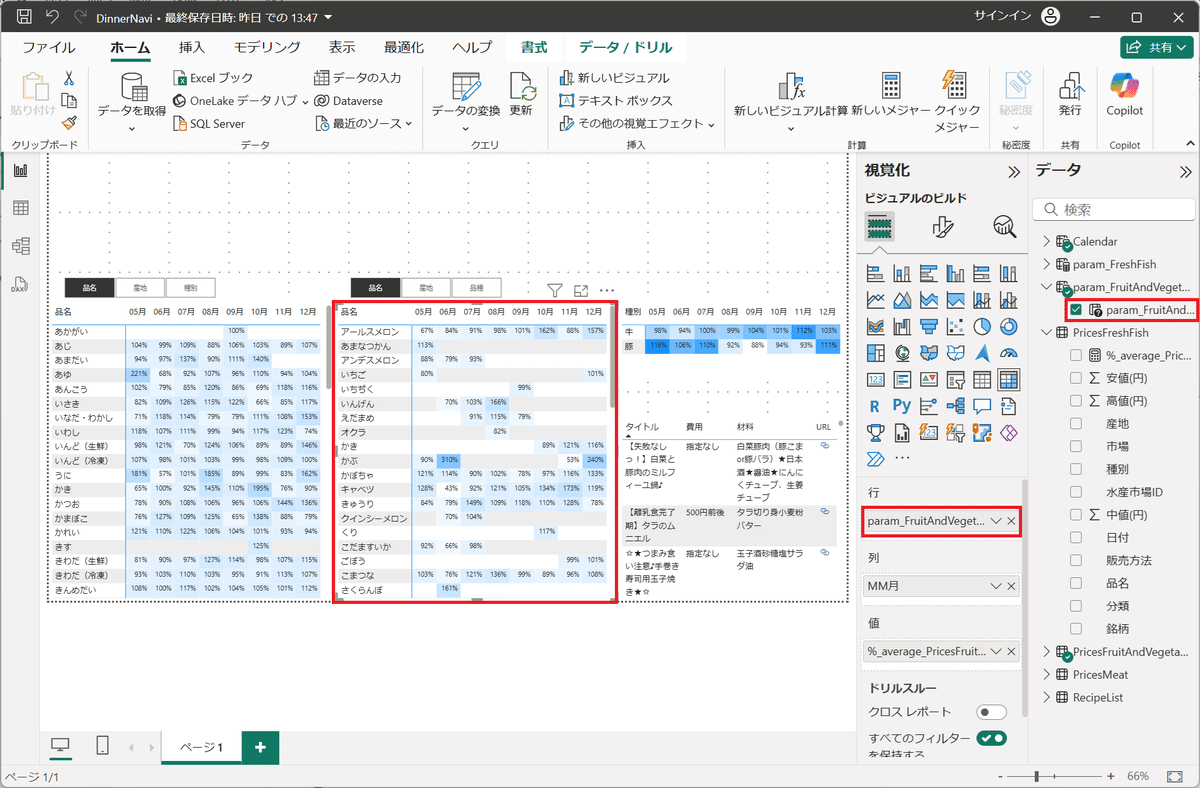Check the %_average_Pric... measure checkbox

(x=1076, y=355)
